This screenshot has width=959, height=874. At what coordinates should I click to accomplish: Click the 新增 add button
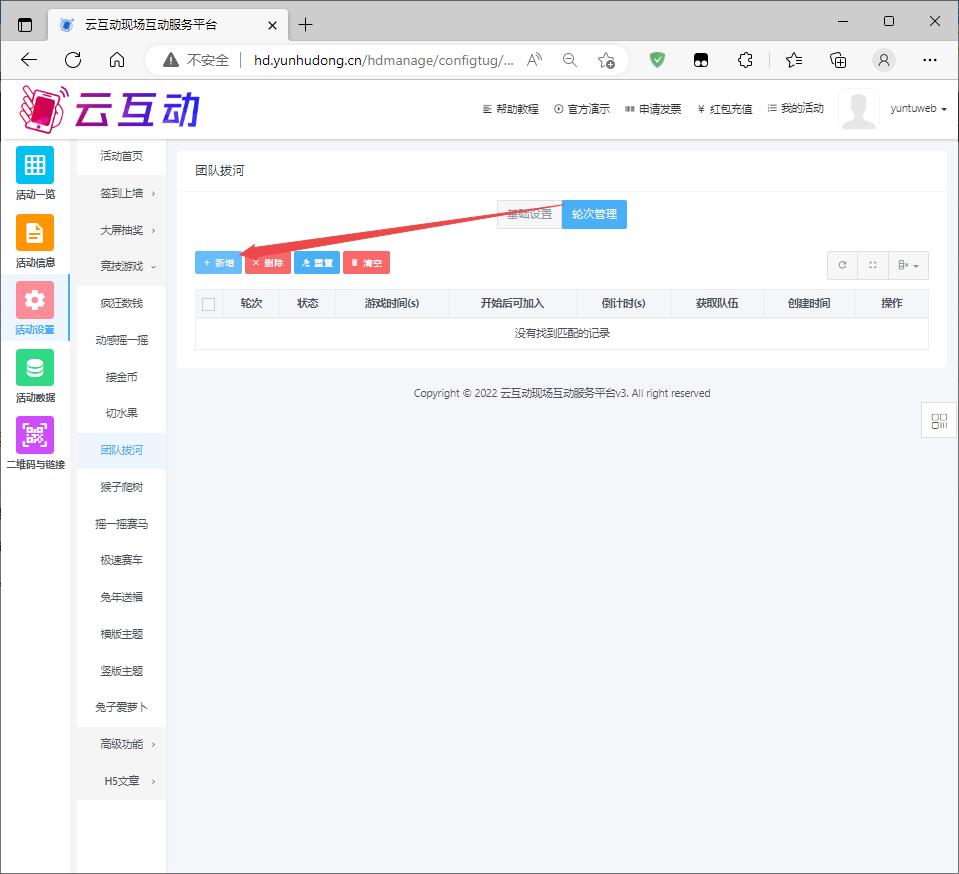218,263
